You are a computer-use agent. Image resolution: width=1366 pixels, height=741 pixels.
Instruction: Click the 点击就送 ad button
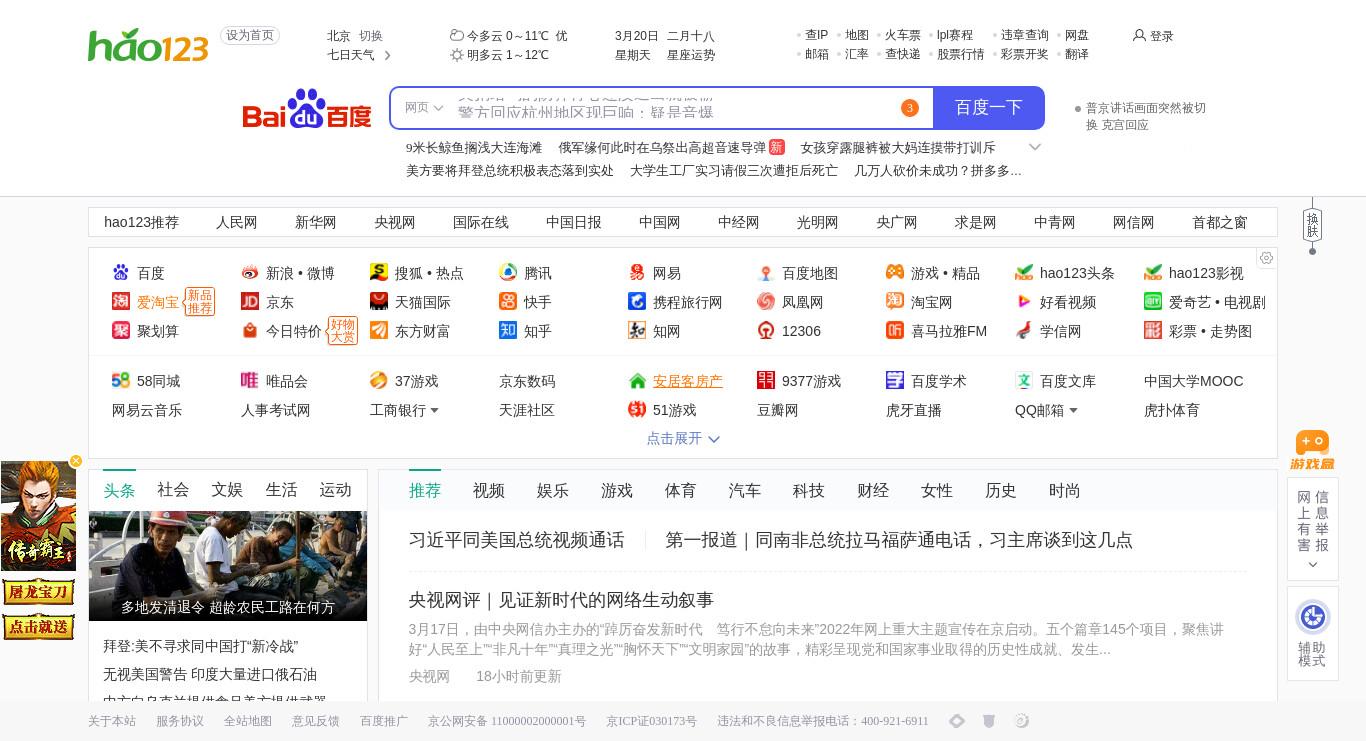click(x=38, y=627)
